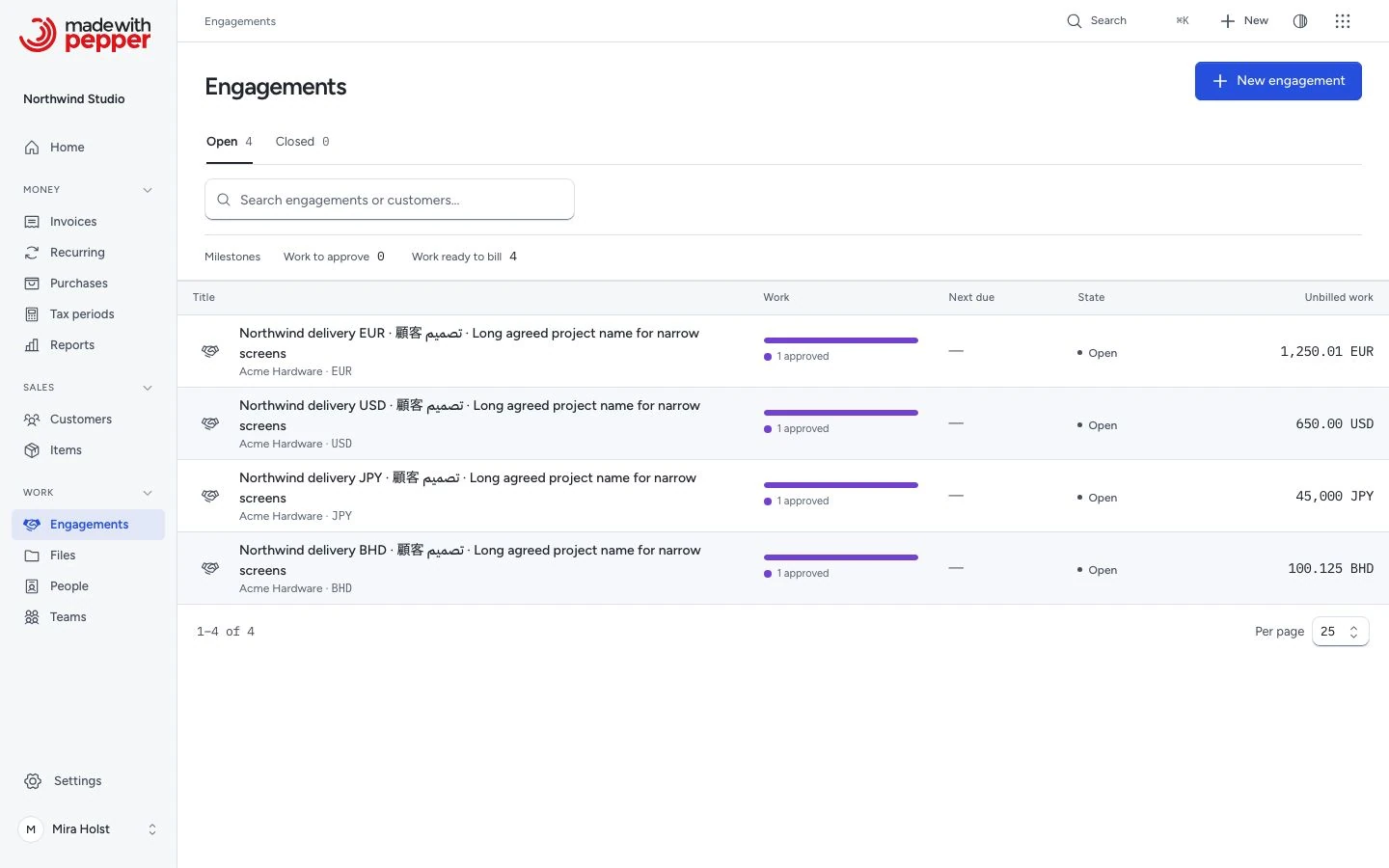Screen dimensions: 1389x868
Task: Click handshake icon on JPY engagement row
Action: click(210, 496)
